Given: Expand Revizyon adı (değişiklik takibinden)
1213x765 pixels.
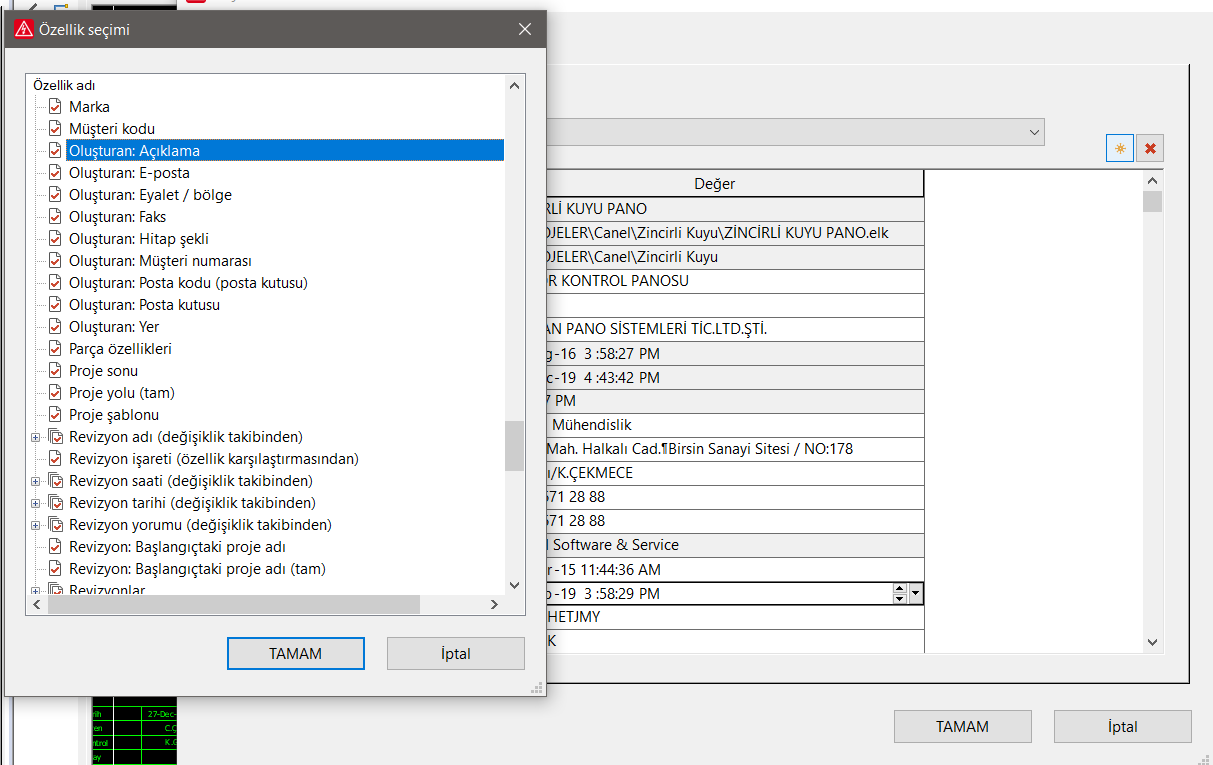Looking at the screenshot, I should pyautogui.click(x=36, y=437).
